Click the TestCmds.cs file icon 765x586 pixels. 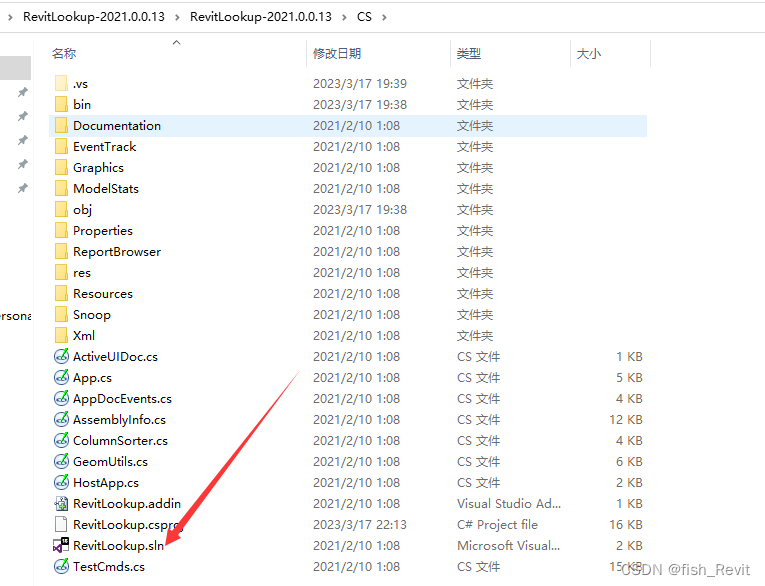(61, 566)
